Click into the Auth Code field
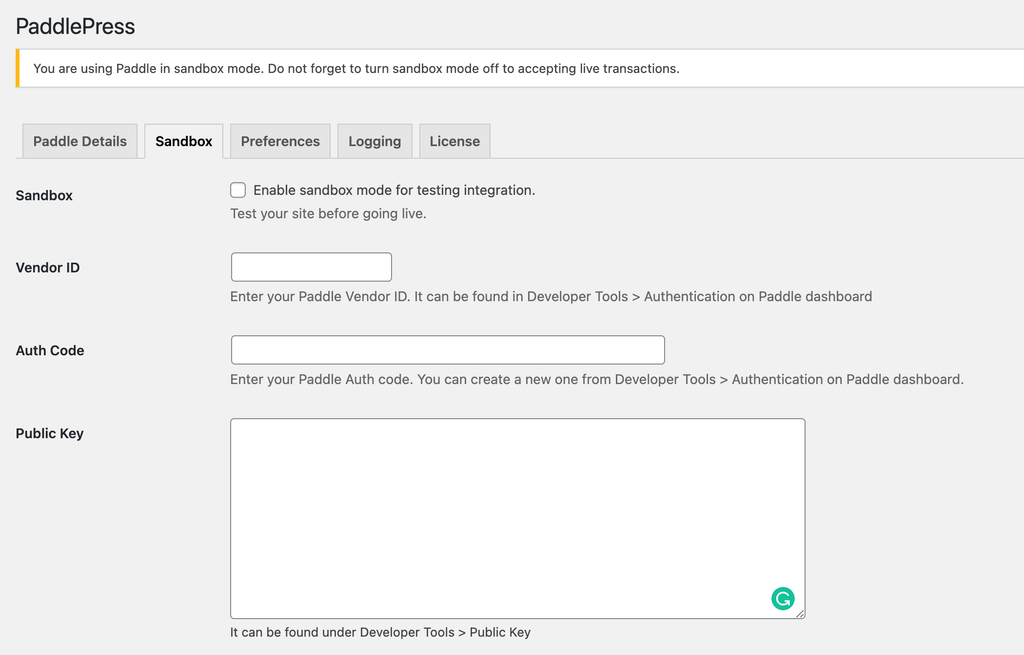 coord(448,350)
